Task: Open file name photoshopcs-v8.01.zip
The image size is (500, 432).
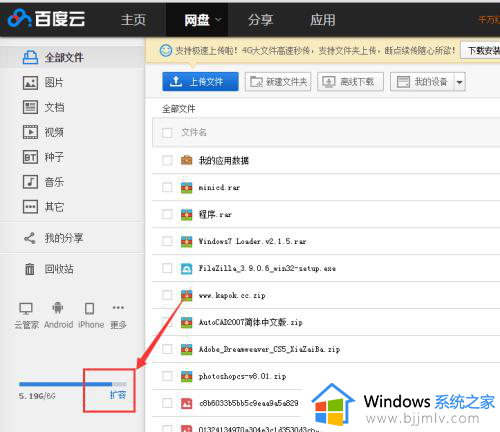Action: point(242,376)
